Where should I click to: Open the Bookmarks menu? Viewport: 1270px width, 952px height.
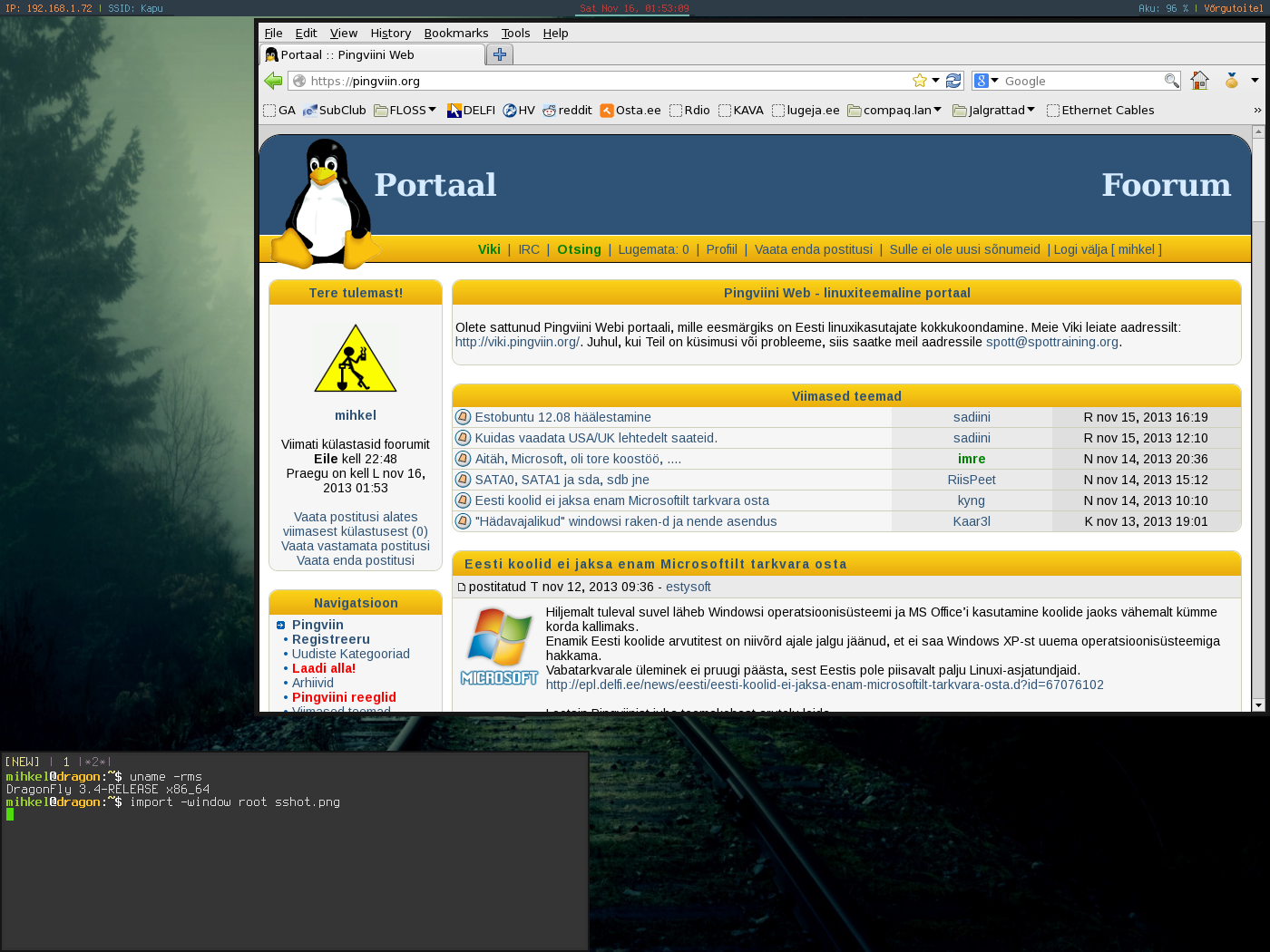pyautogui.click(x=455, y=34)
